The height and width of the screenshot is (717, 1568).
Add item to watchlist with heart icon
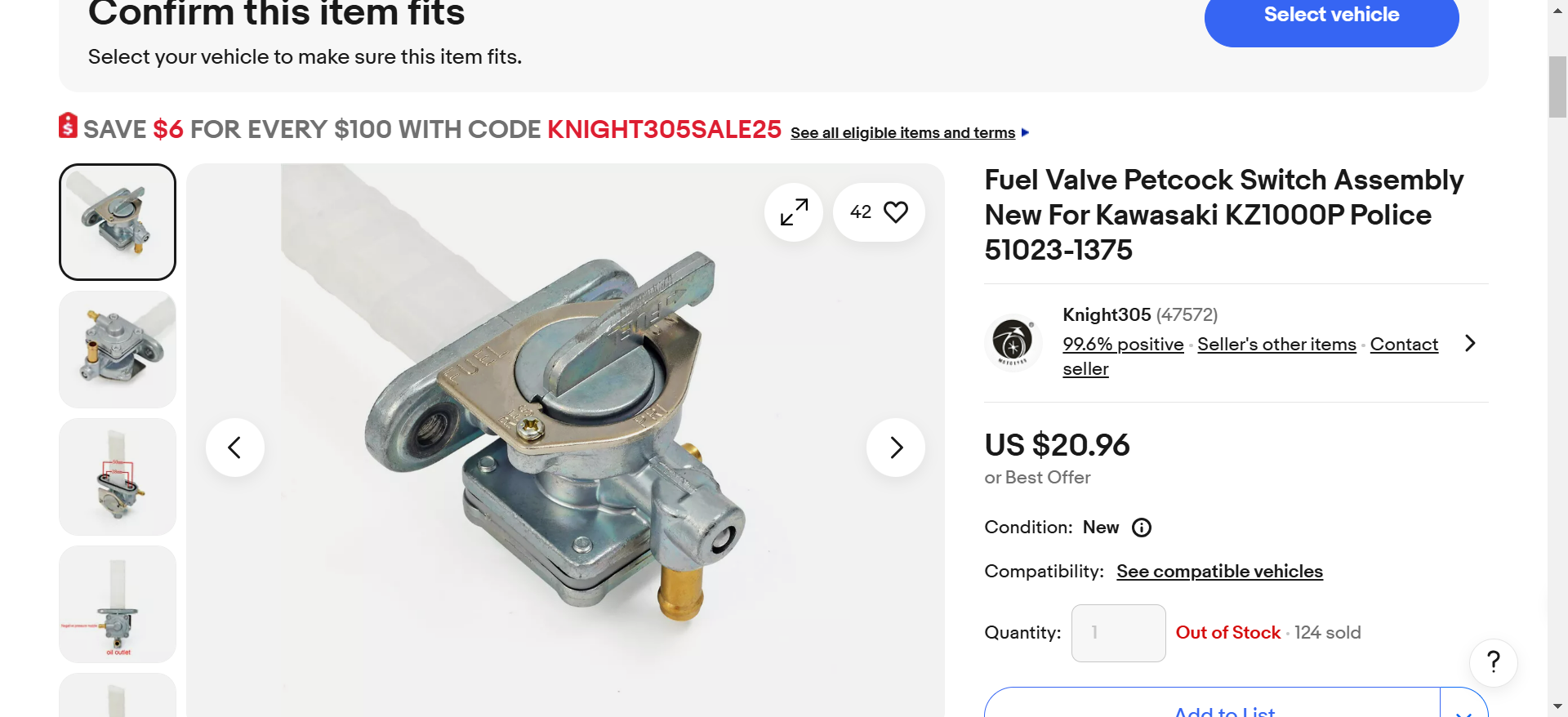896,212
